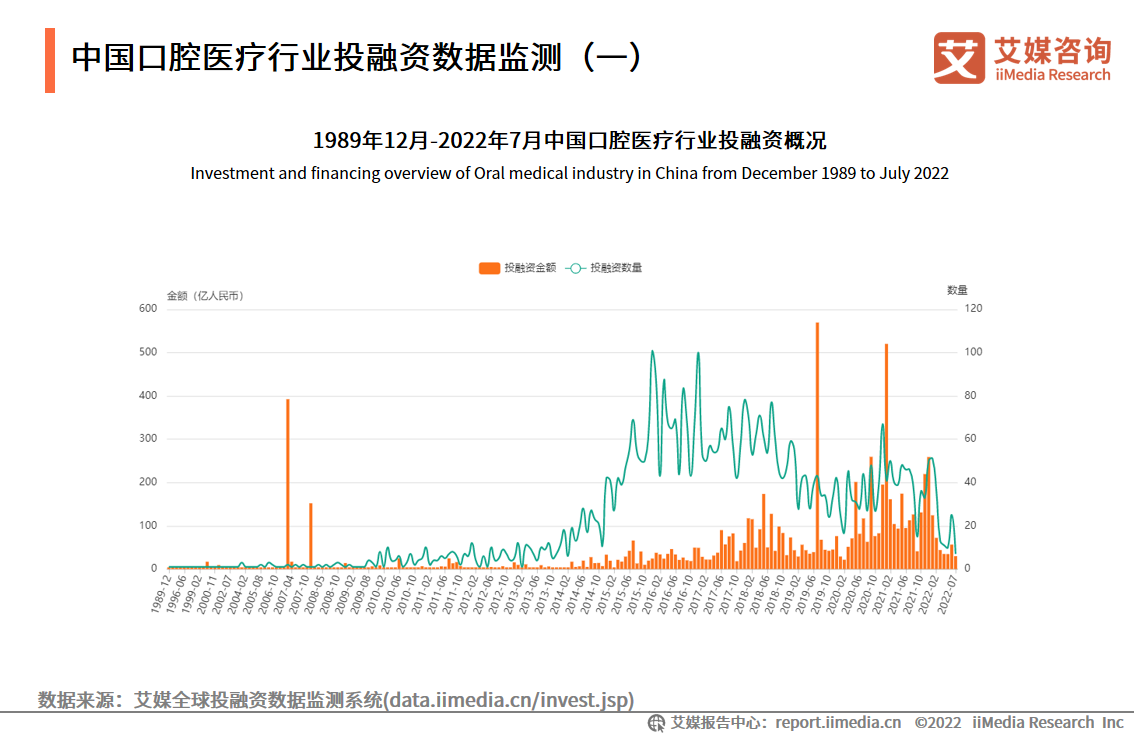Click the 2017-06 x-axis label

pos(713,594)
